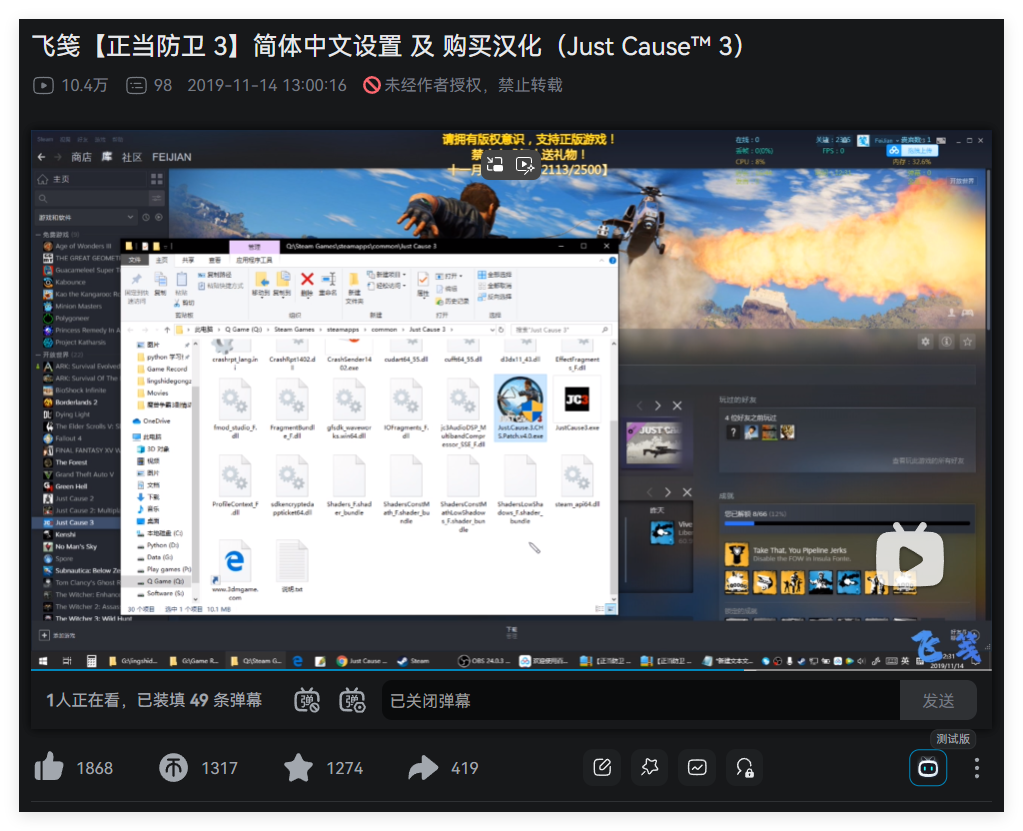Click the Steam game settings gear icon
The image size is (1023, 831).
[925, 341]
